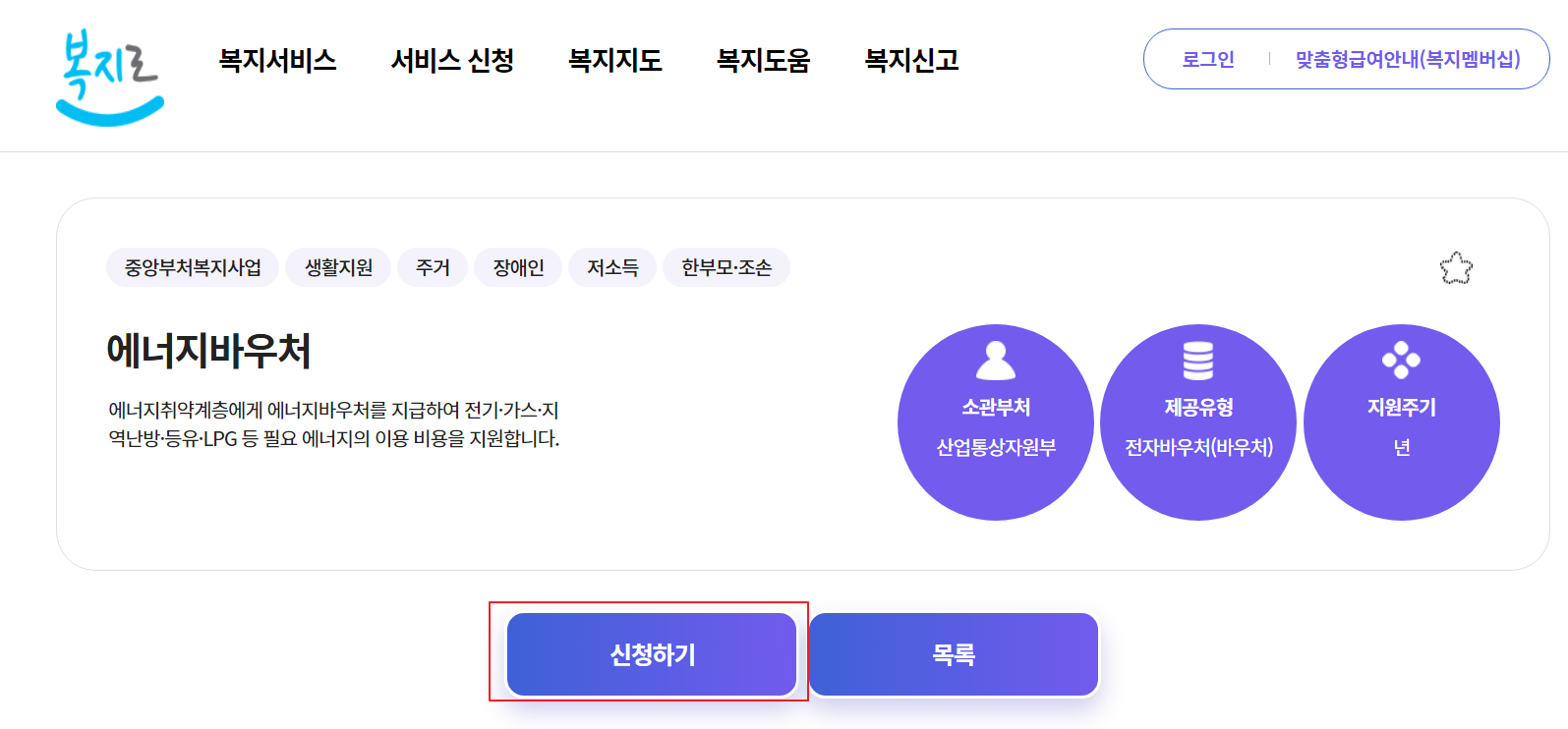
Task: Open the 복지지도 menu
Action: click(x=615, y=61)
